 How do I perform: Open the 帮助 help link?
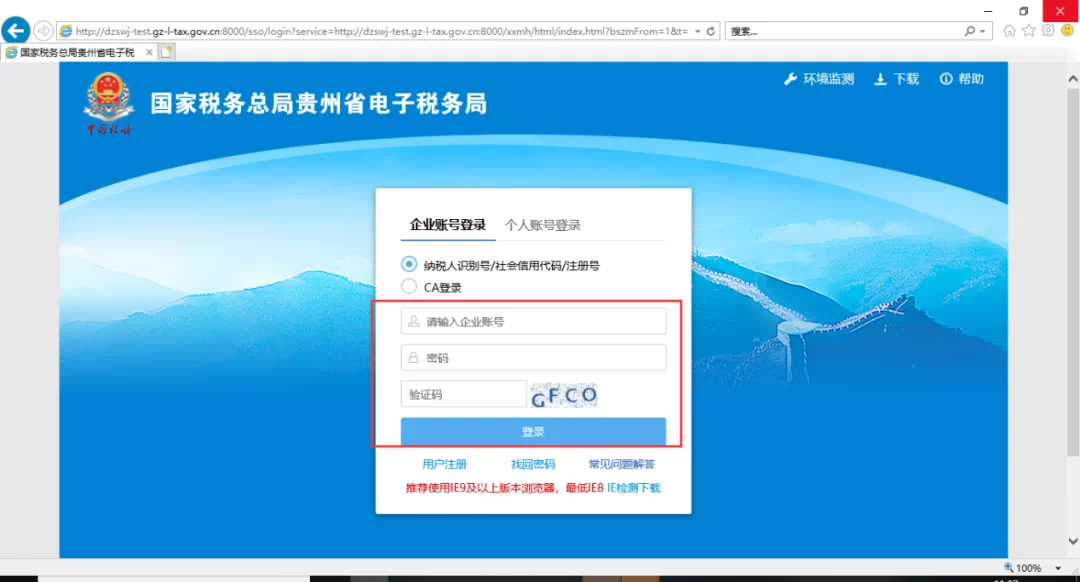(962, 79)
